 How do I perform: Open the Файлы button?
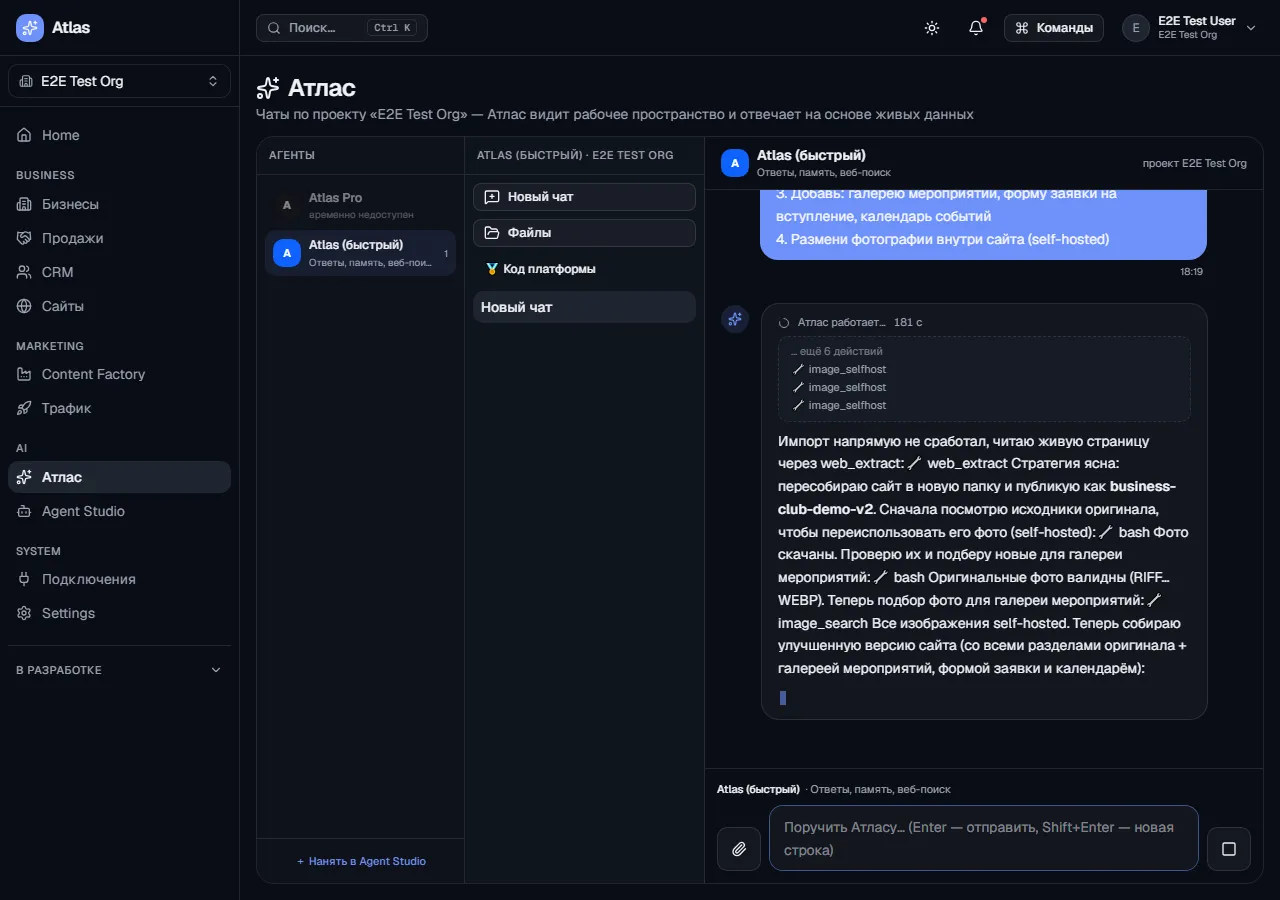pos(584,233)
